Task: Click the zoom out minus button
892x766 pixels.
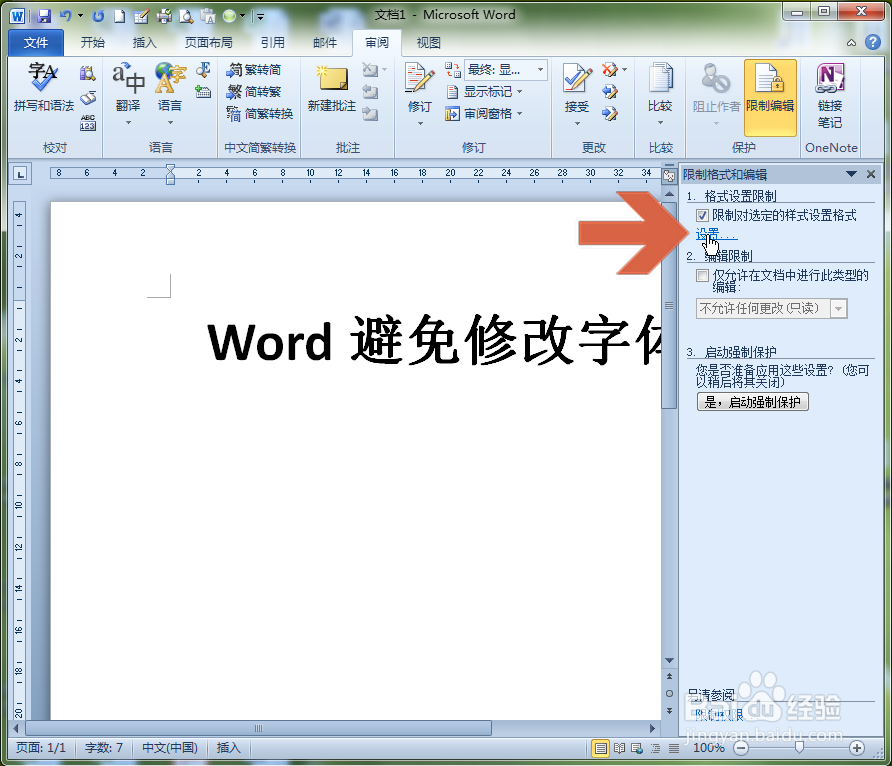Action: tap(741, 748)
